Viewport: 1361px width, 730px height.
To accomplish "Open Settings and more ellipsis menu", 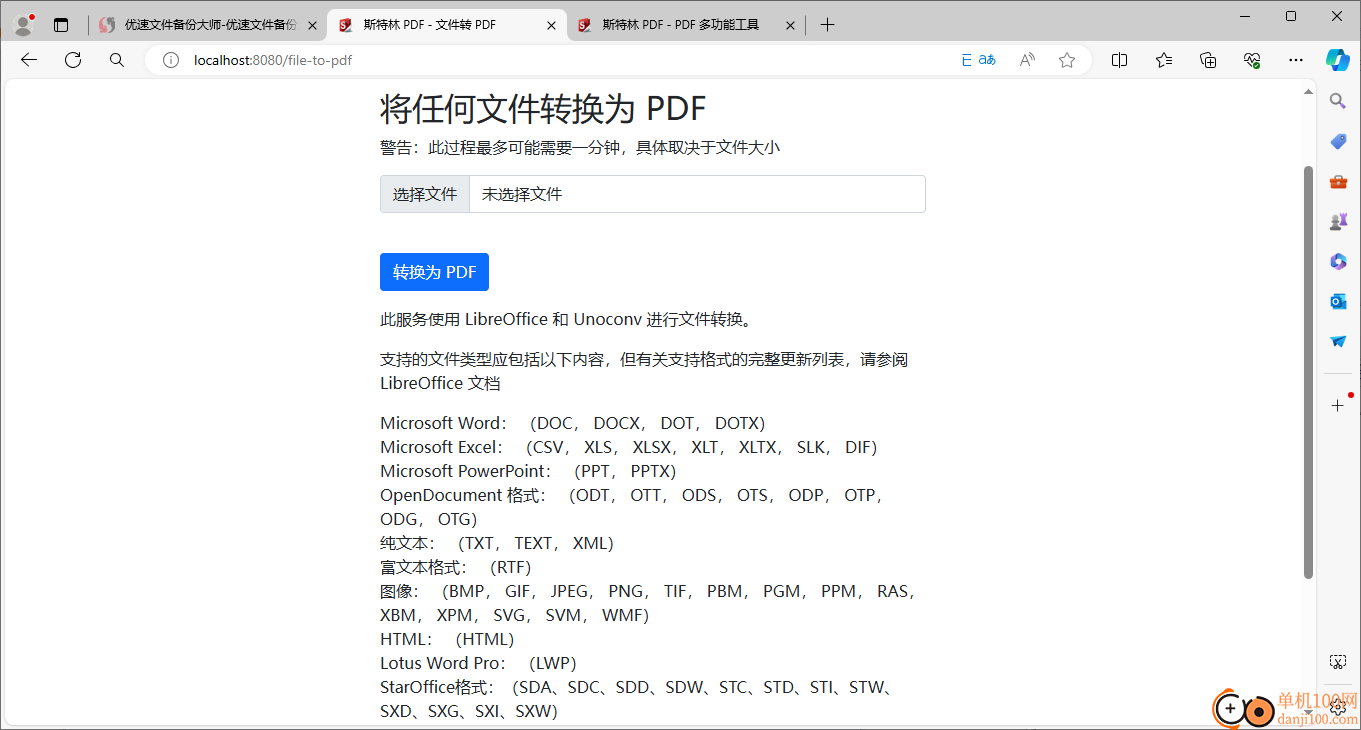I will 1296,60.
